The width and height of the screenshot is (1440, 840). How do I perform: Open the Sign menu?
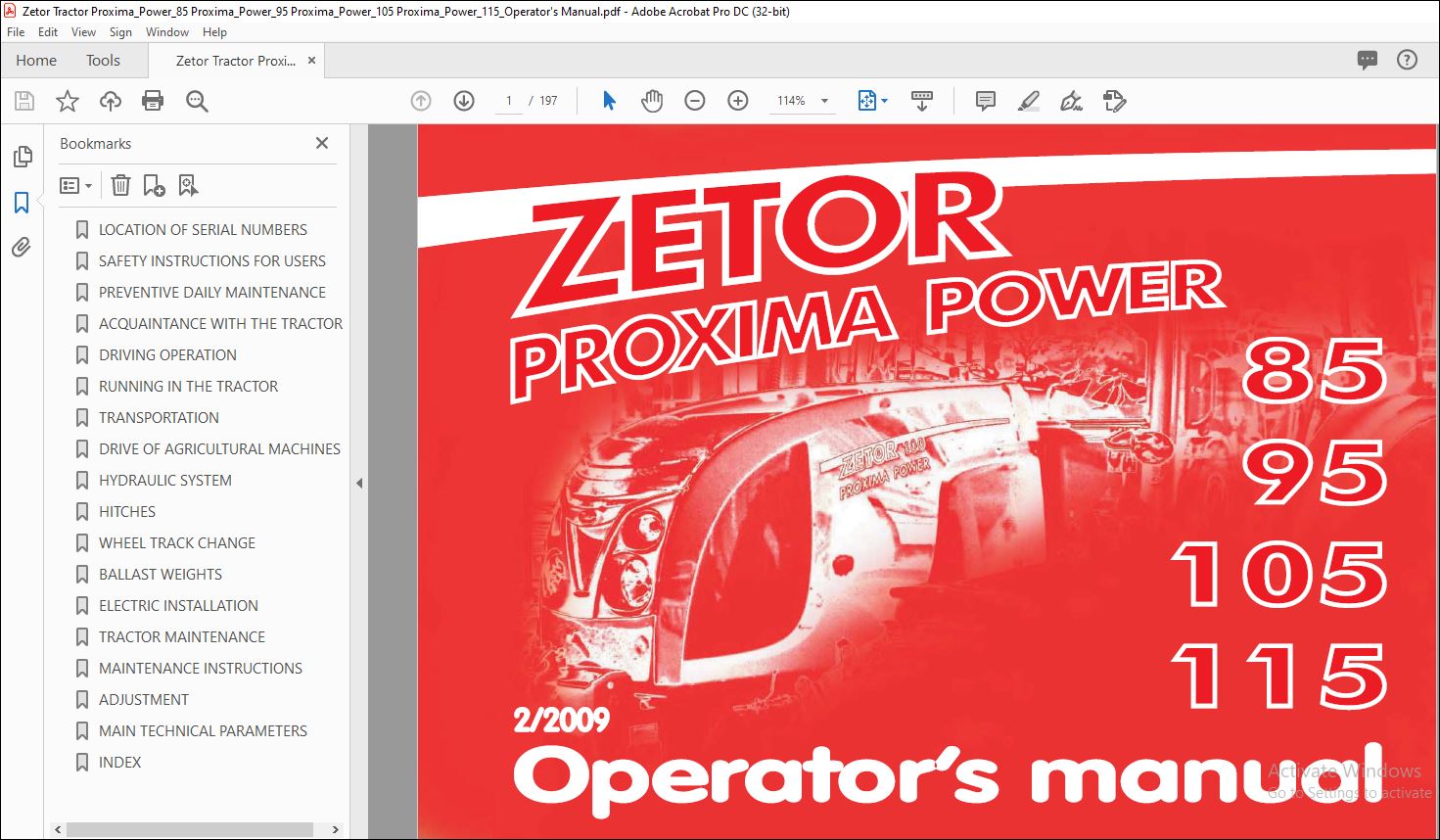(x=120, y=32)
